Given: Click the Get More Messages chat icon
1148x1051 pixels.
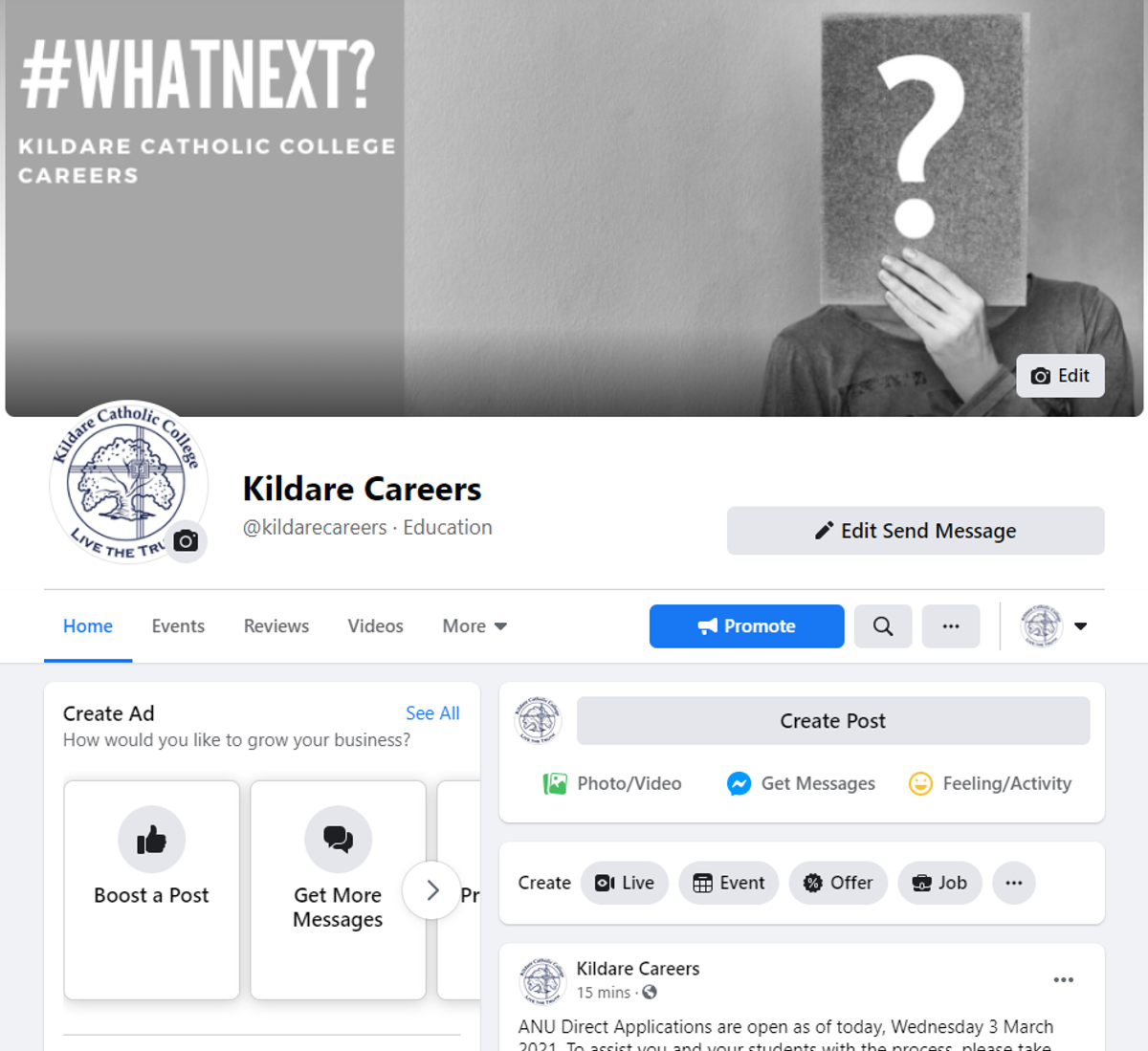Looking at the screenshot, I should (x=338, y=840).
